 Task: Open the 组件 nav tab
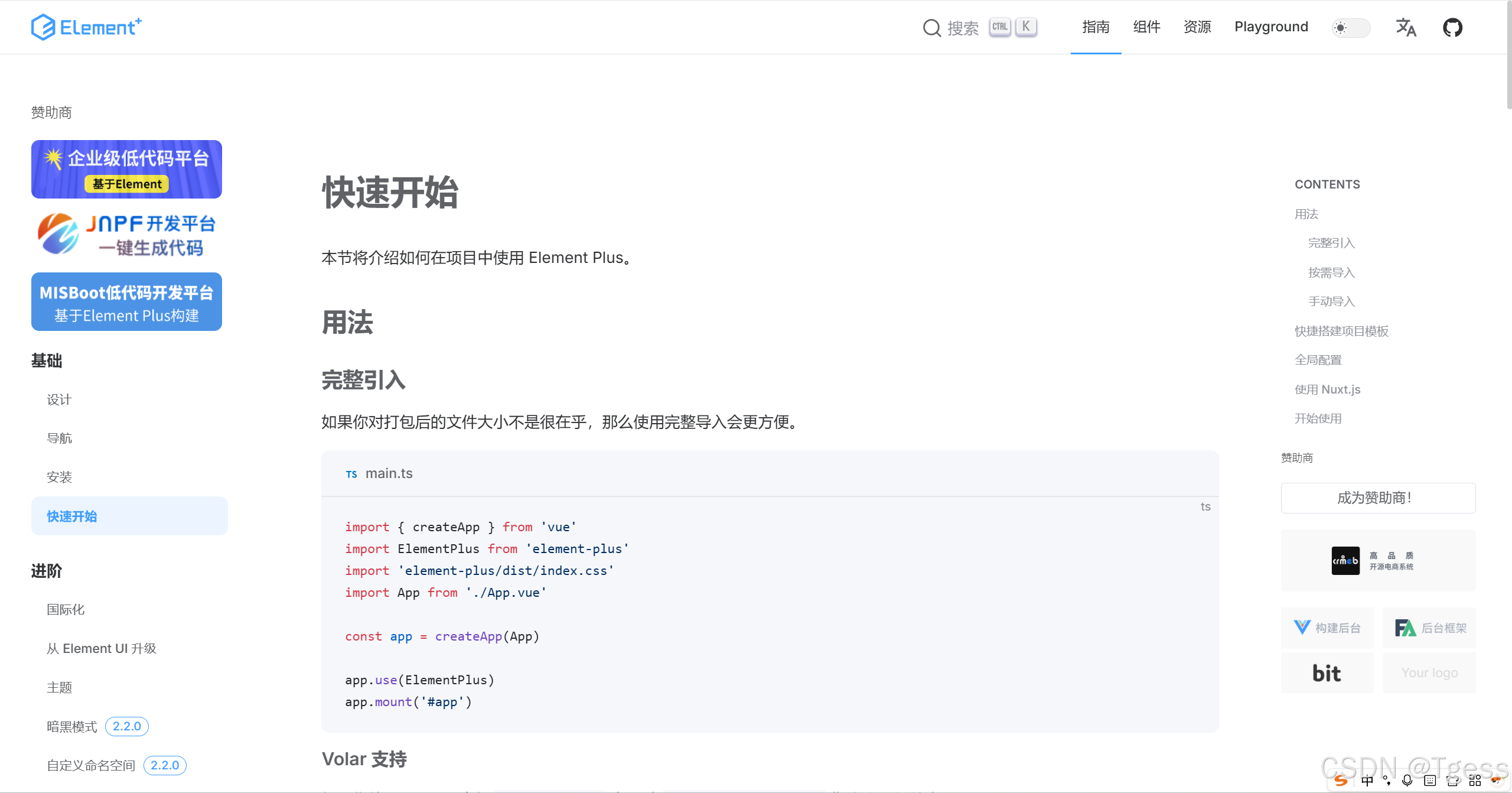(1146, 27)
